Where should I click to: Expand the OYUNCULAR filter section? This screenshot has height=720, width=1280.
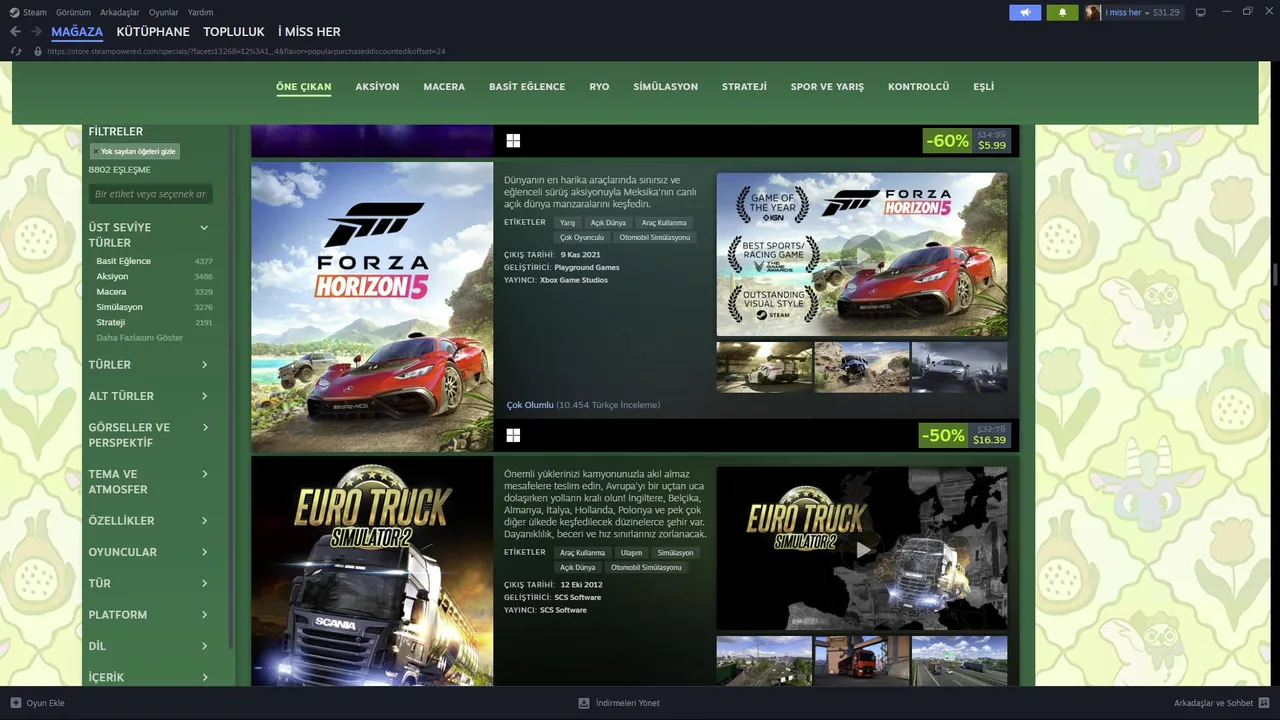[150, 552]
